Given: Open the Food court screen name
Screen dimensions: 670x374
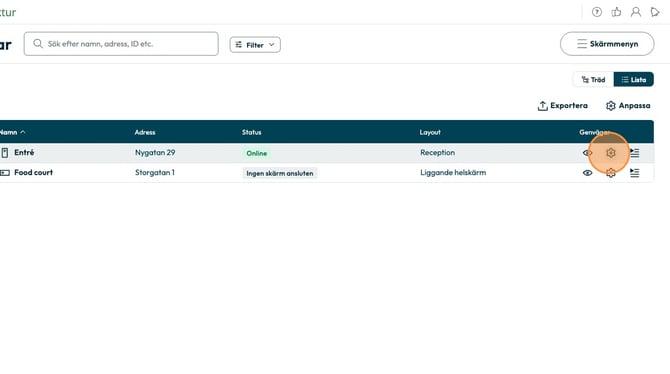Looking at the screenshot, I should pos(33,173).
